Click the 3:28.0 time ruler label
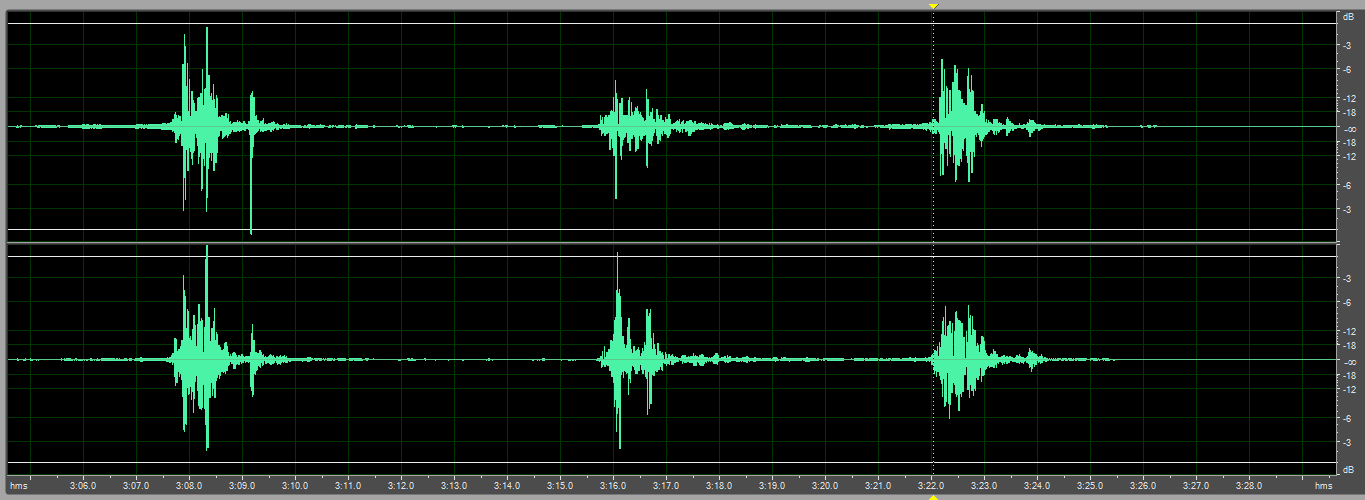The image size is (1365, 500). 1249,486
